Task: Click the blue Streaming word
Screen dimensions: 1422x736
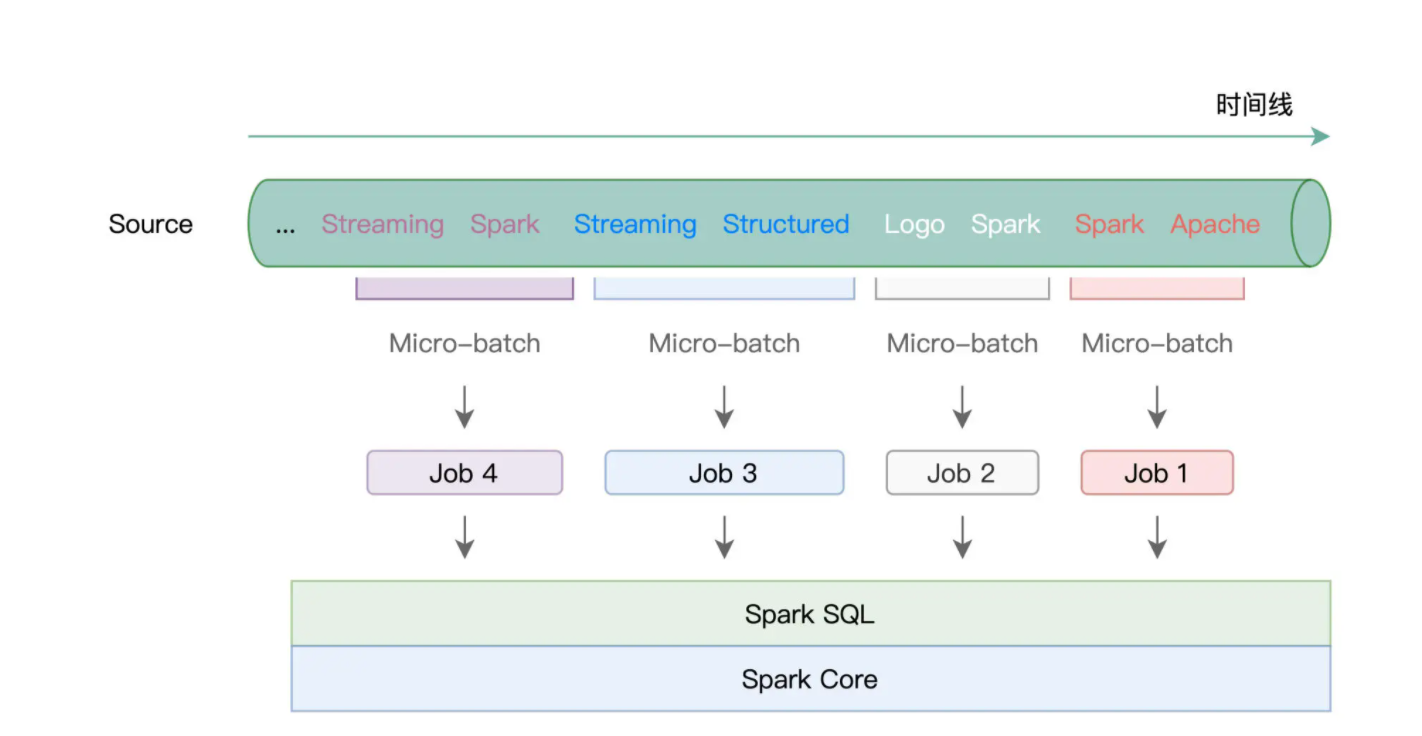Action: point(635,224)
